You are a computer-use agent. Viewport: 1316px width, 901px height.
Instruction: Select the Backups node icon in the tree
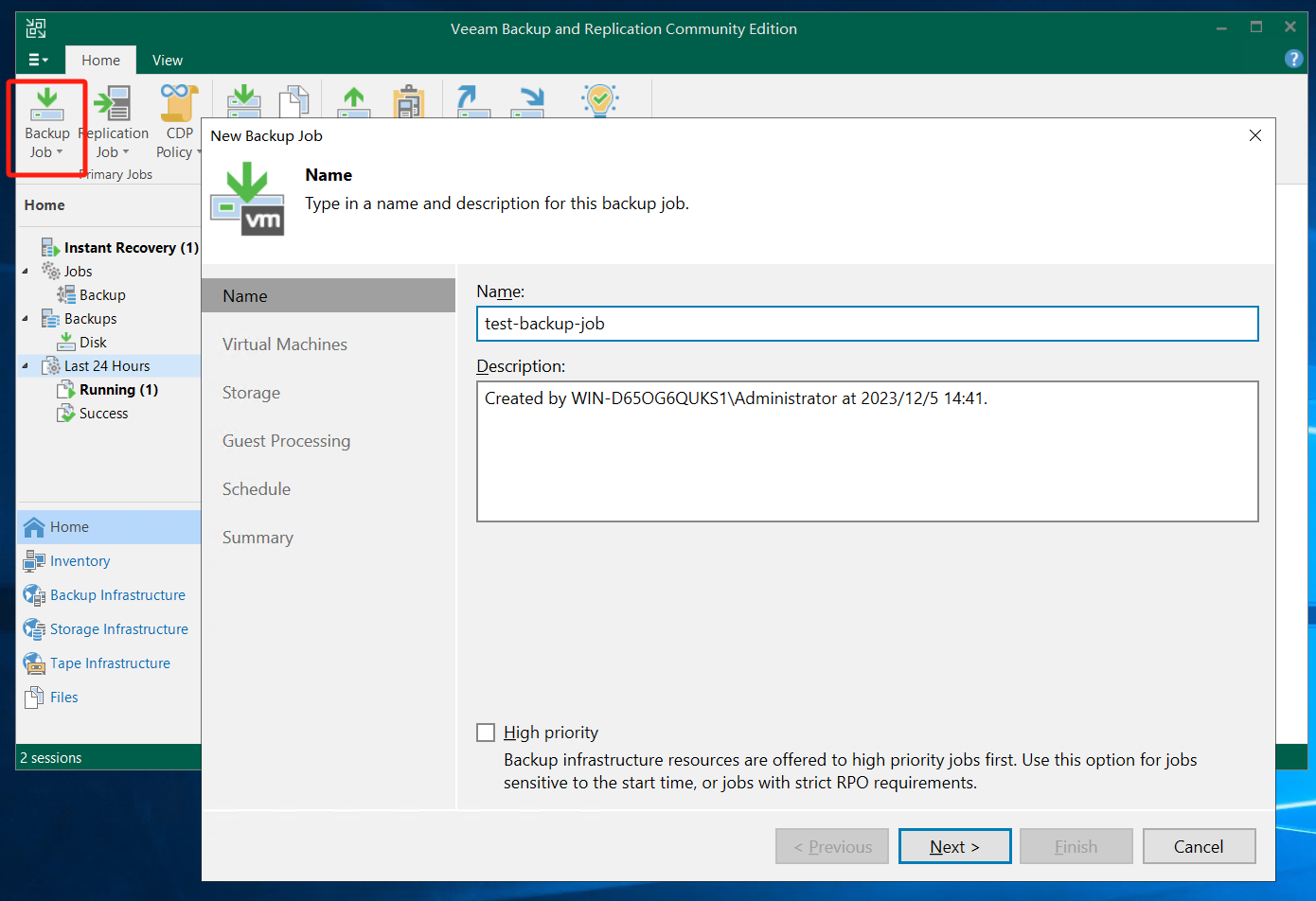click(51, 319)
